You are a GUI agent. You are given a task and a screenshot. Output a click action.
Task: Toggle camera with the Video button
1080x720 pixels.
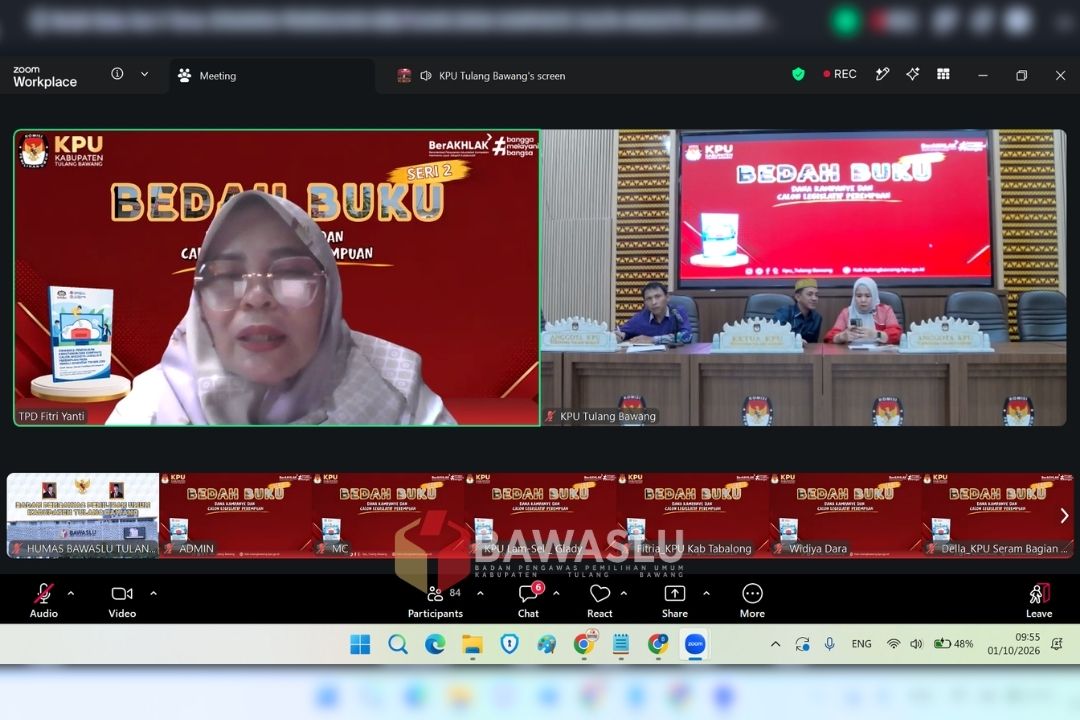122,600
